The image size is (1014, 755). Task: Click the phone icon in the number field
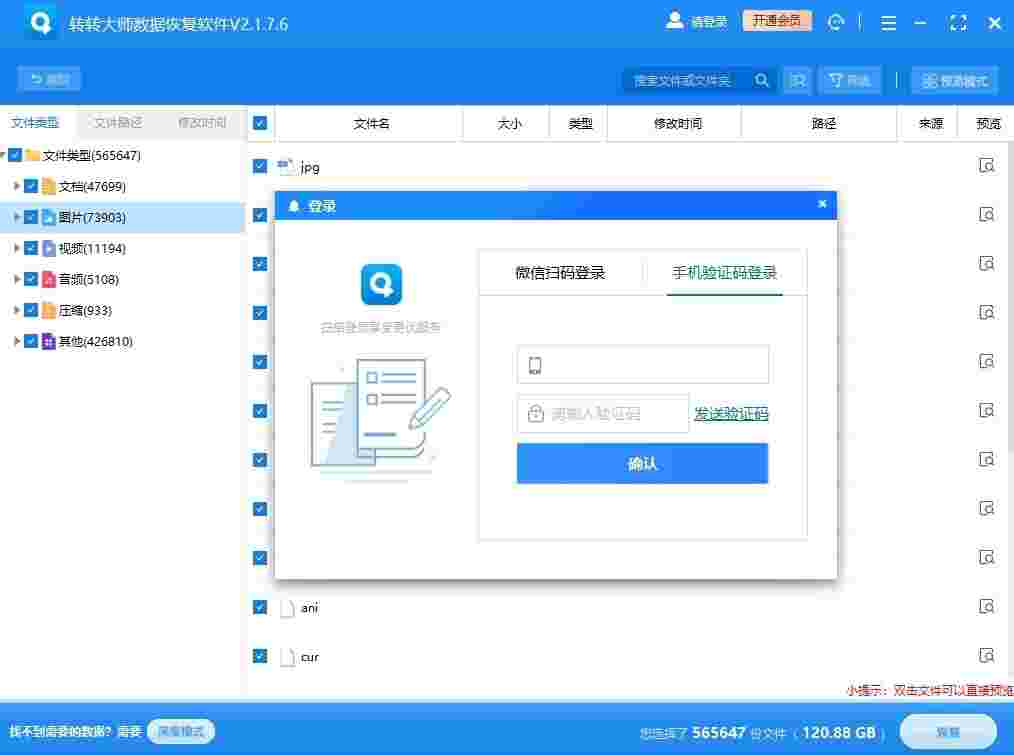533,364
